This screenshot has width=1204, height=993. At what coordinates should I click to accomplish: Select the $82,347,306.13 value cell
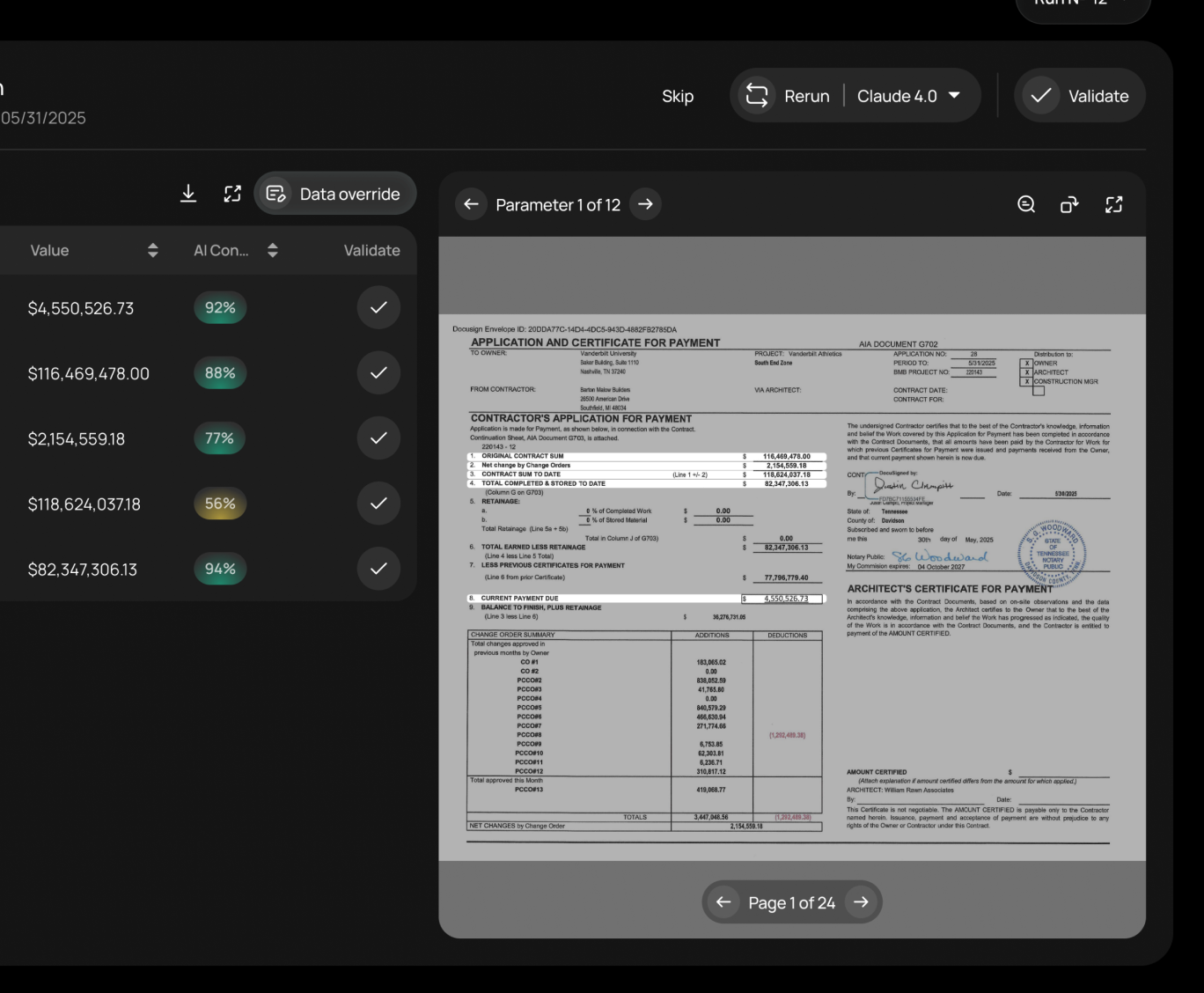pyautogui.click(x=83, y=569)
